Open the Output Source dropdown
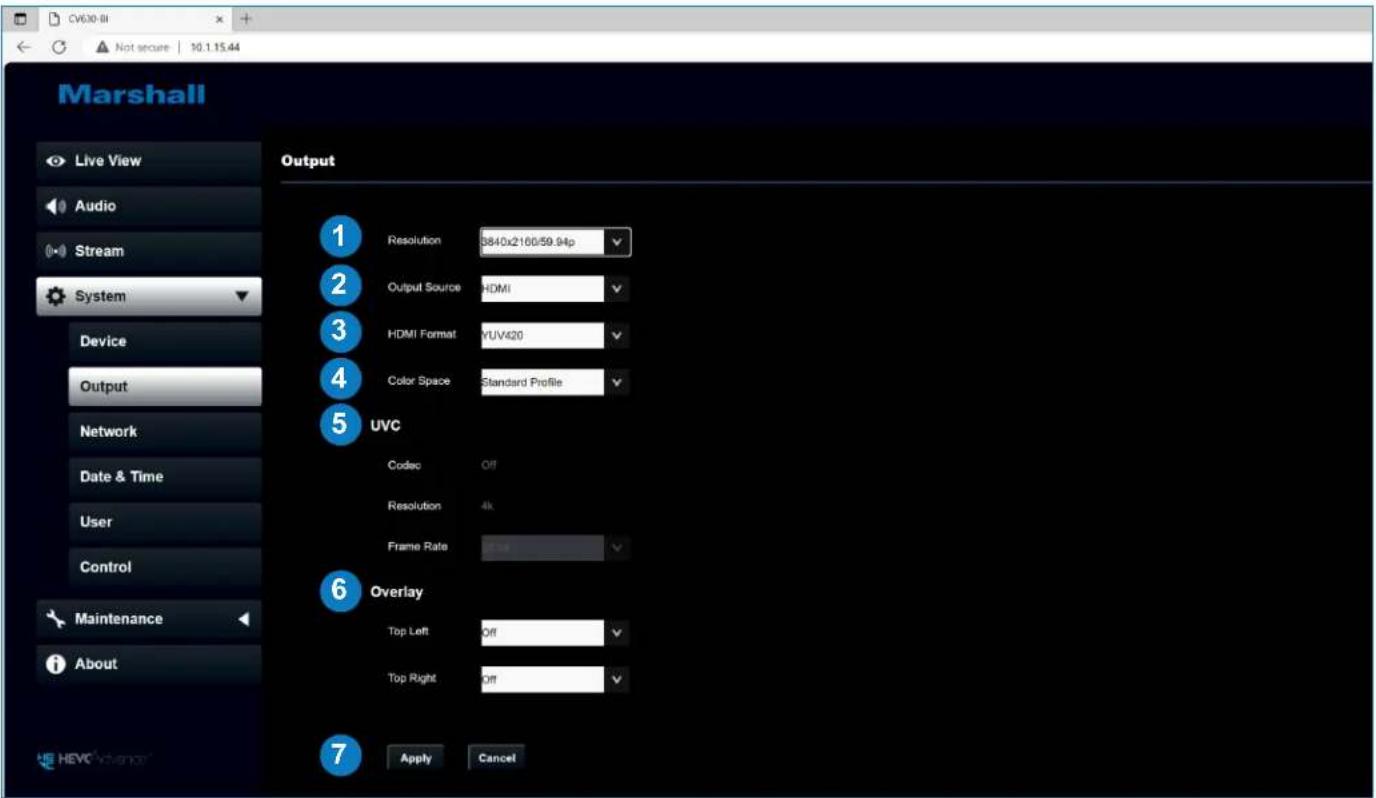The image size is (1376, 798). tap(555, 288)
